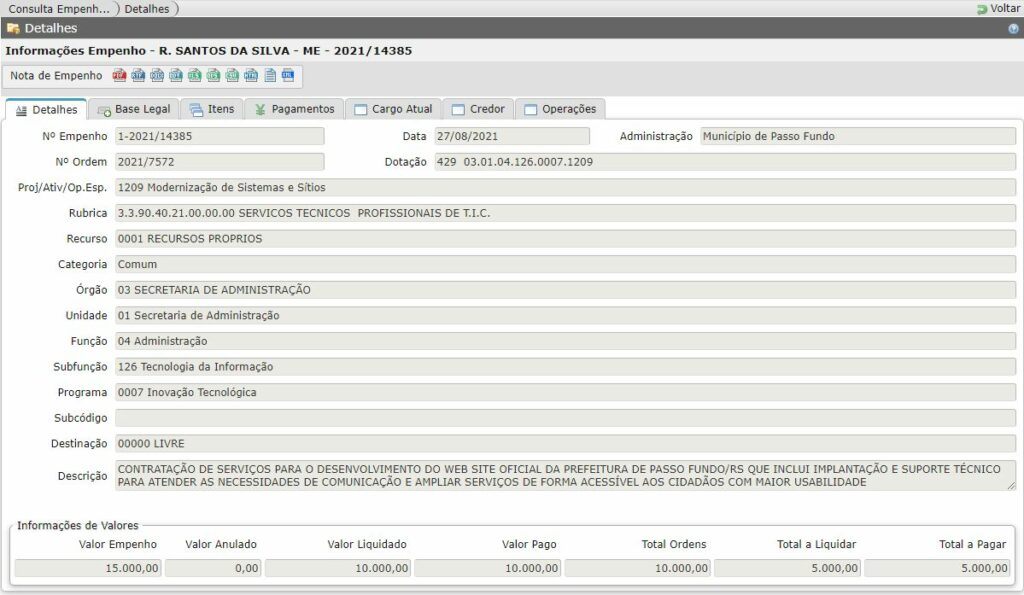Open the Pagamentos tab
Screen dimensions: 1024x595
[x=294, y=109]
